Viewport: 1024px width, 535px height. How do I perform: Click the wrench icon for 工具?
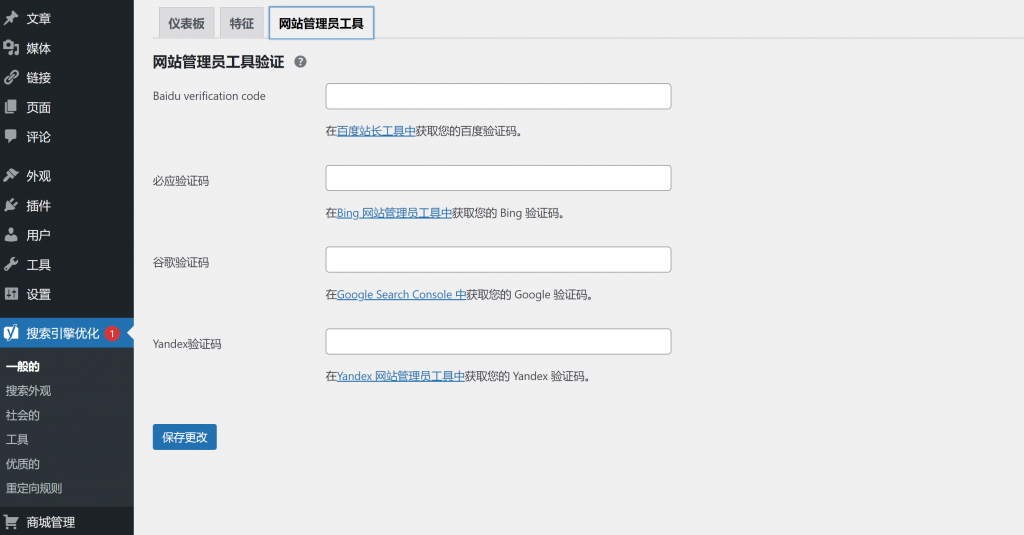[x=11, y=264]
